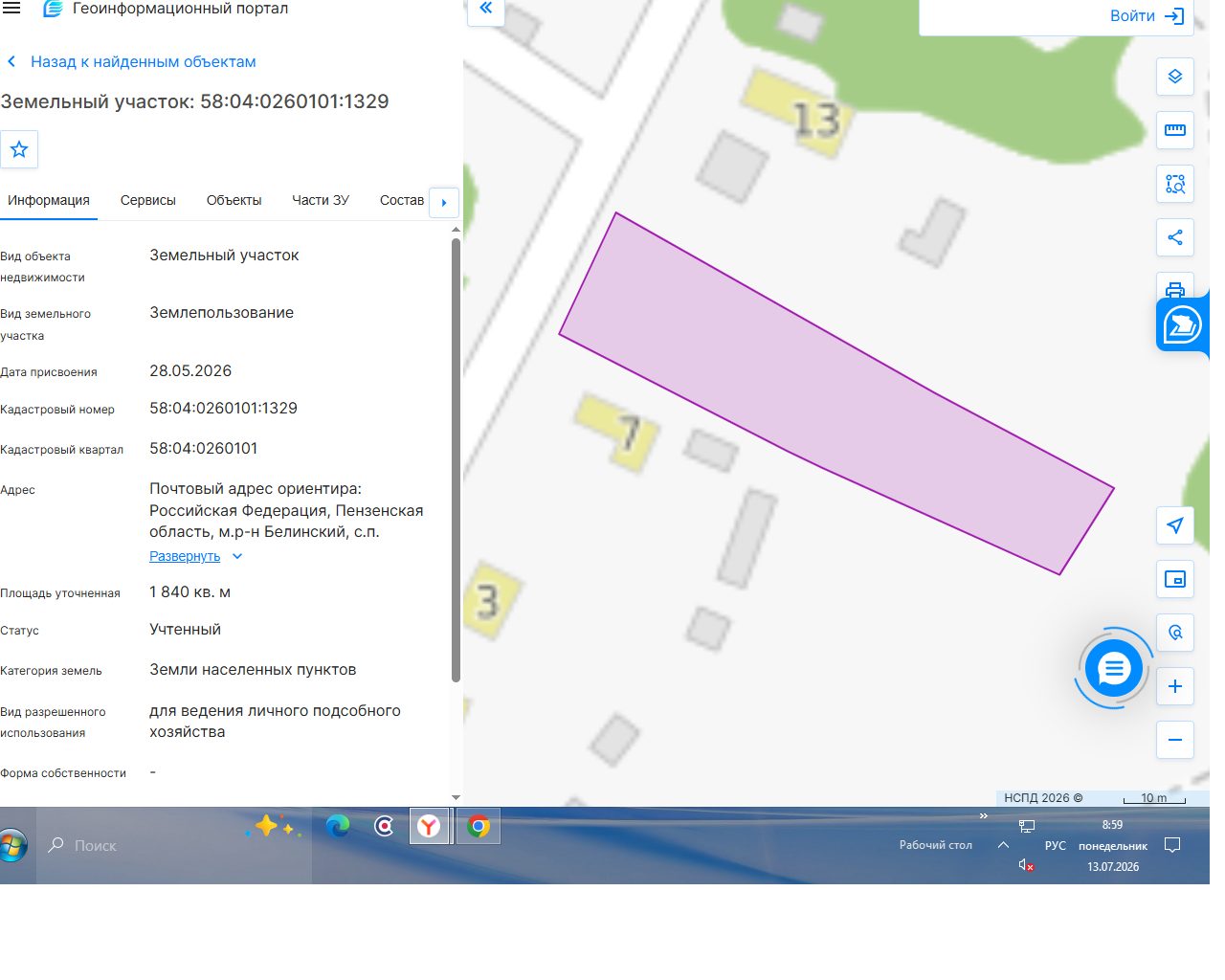The image size is (1225, 980).
Task: Open the Сервисы tab
Action: click(x=148, y=200)
